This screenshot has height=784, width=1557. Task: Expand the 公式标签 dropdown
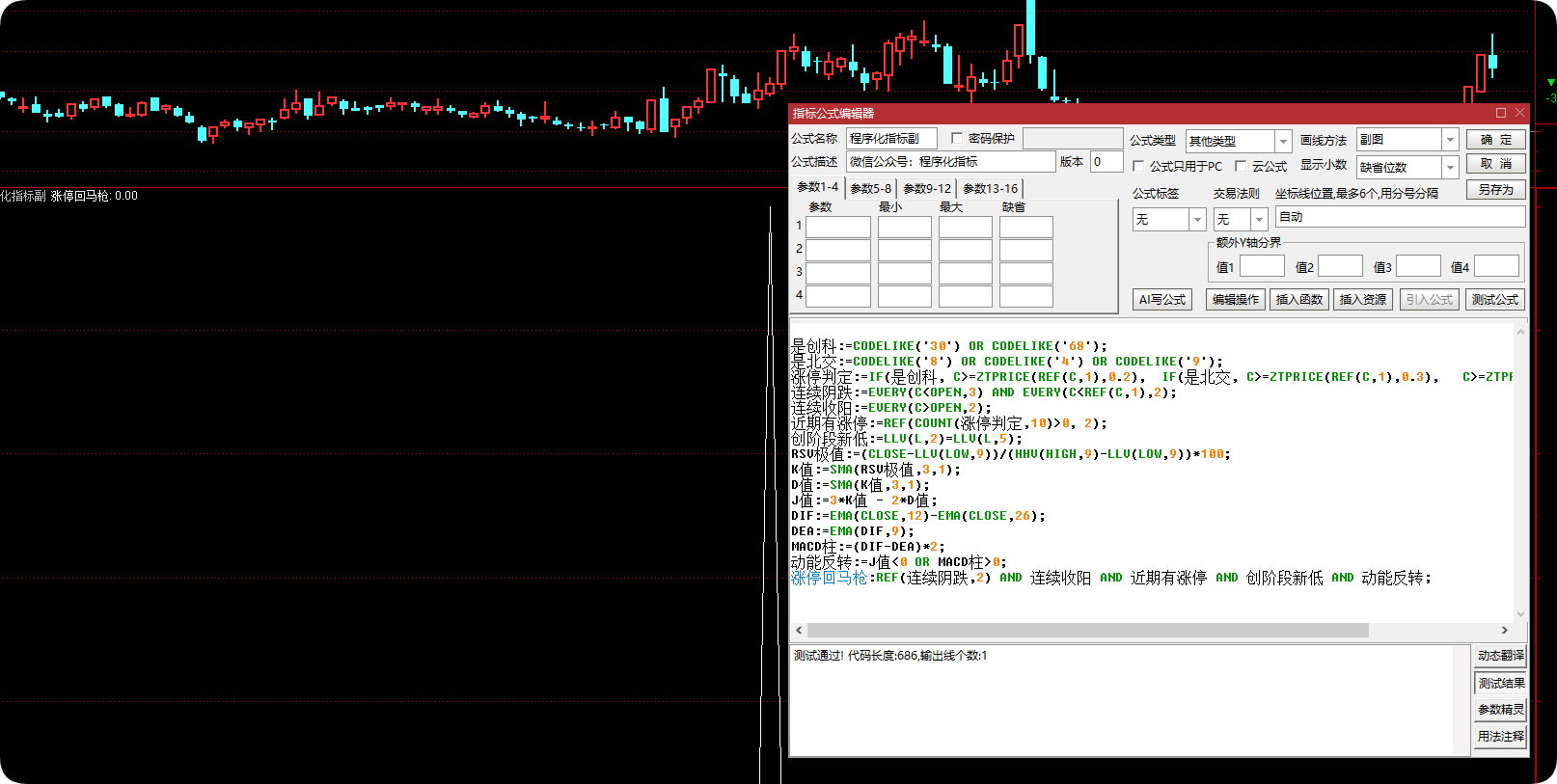pos(1197,220)
